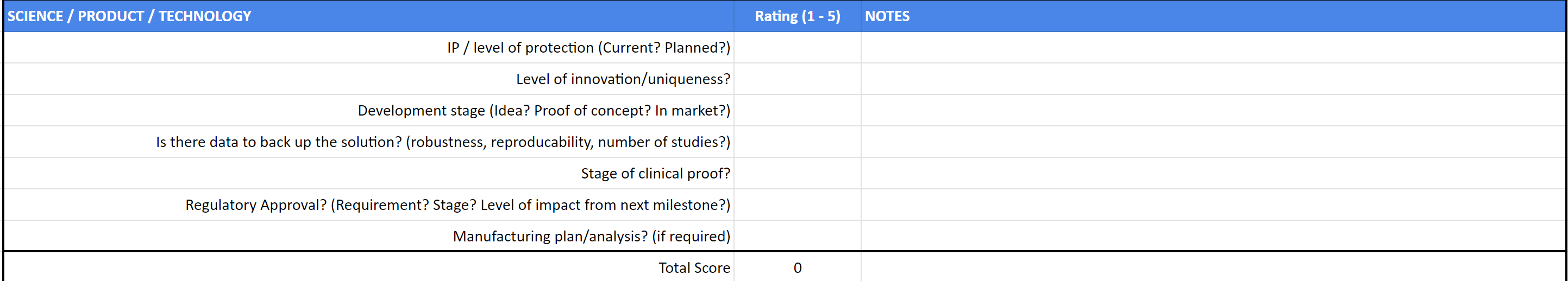Click the data to back up the solution label
This screenshot has width=1568, height=281.
tap(442, 142)
